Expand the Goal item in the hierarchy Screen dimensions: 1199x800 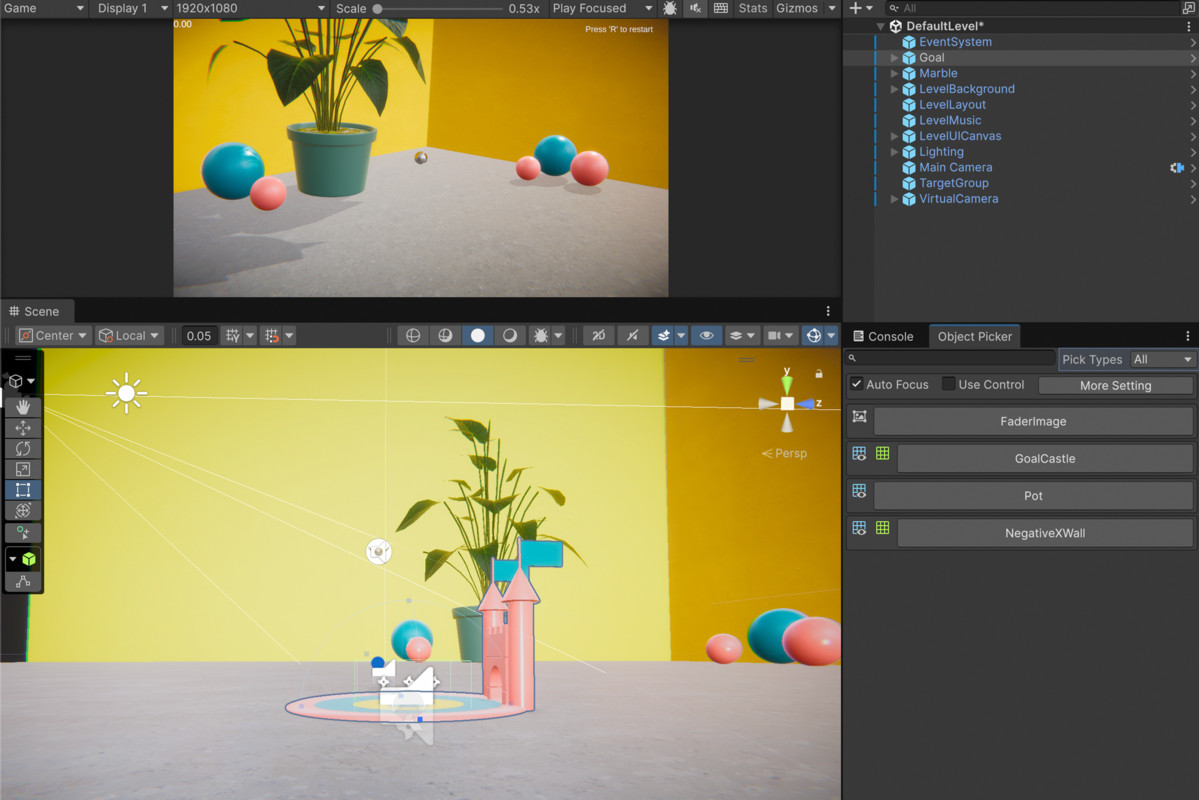tap(893, 57)
